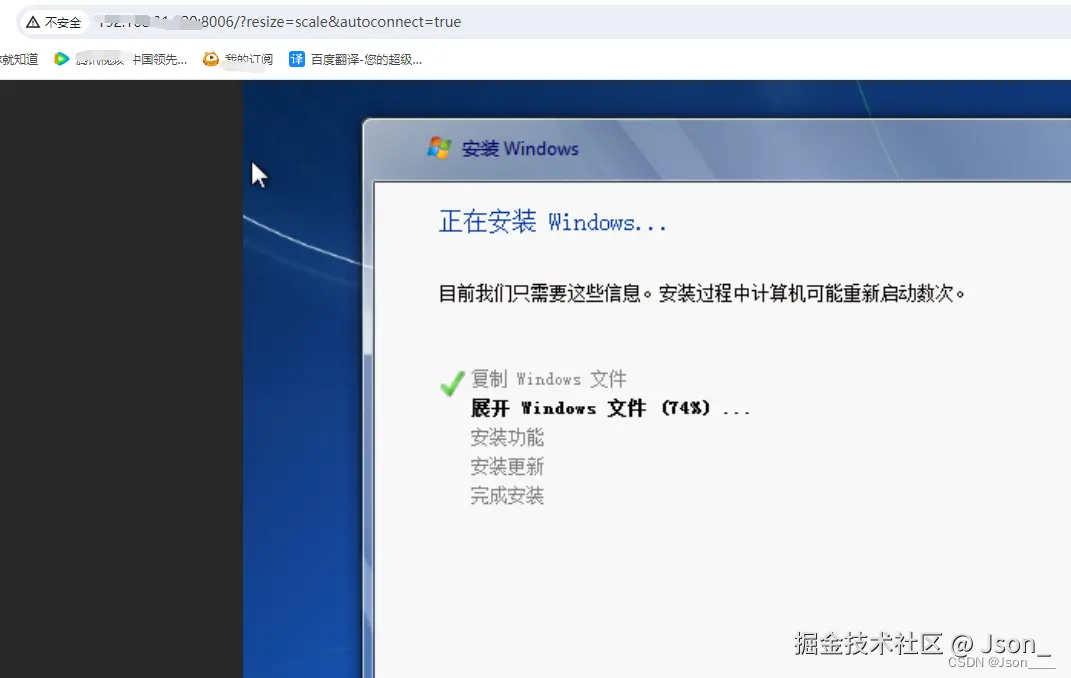Click the 正在安装 Windows... heading

point(553,222)
